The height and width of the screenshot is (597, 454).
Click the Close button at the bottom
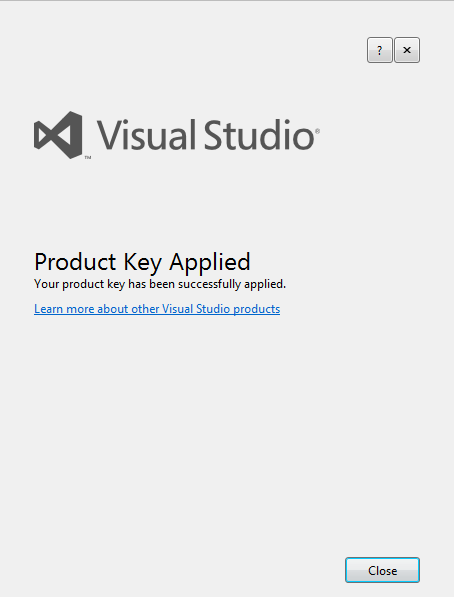tap(382, 570)
